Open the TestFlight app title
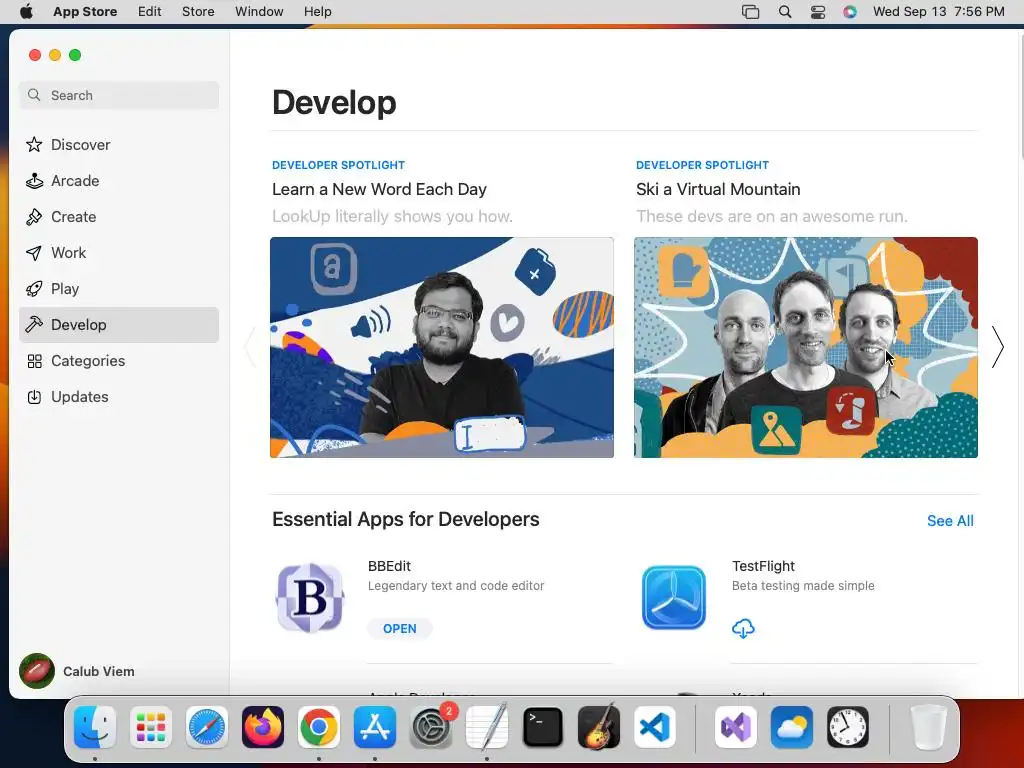Viewport: 1024px width, 768px height. [x=763, y=566]
